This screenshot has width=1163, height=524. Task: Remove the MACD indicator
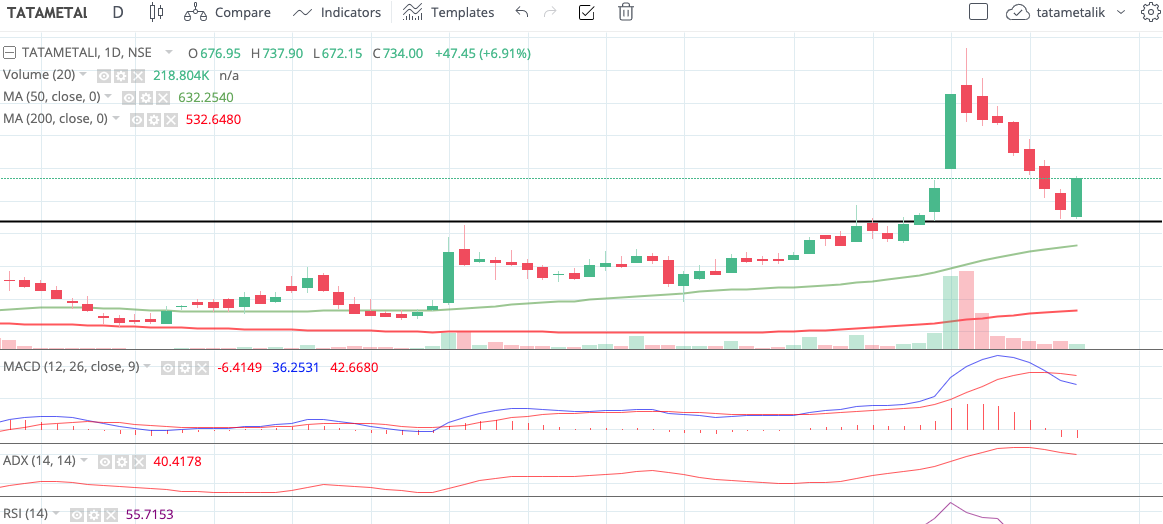(x=202, y=367)
